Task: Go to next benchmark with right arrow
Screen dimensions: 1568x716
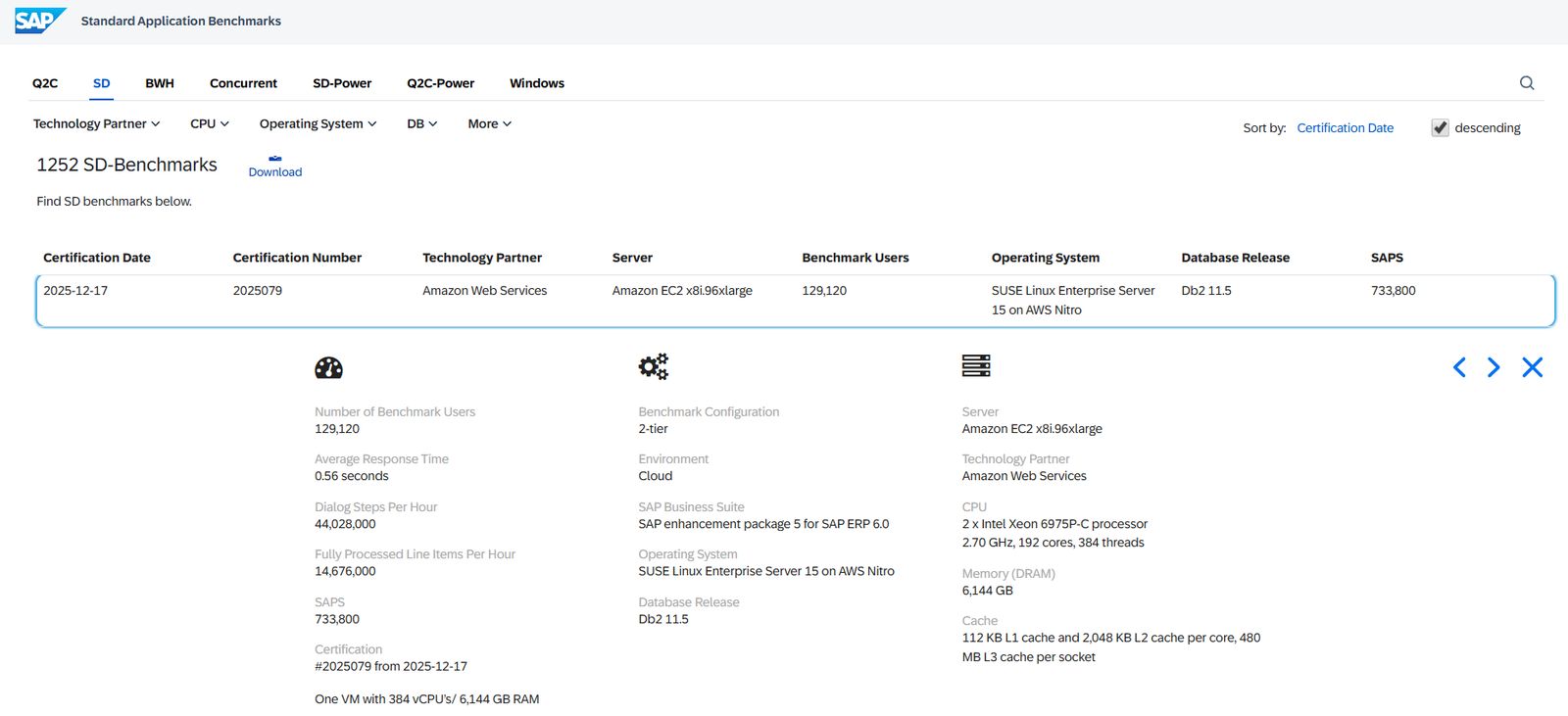Action: (1494, 367)
